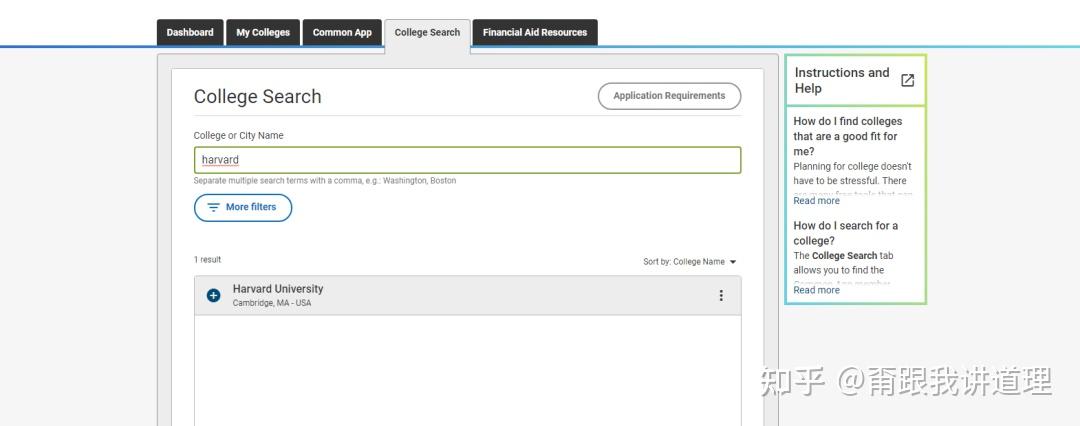Go to the Common App tab
Viewport: 1080px width, 426px height.
[x=342, y=32]
